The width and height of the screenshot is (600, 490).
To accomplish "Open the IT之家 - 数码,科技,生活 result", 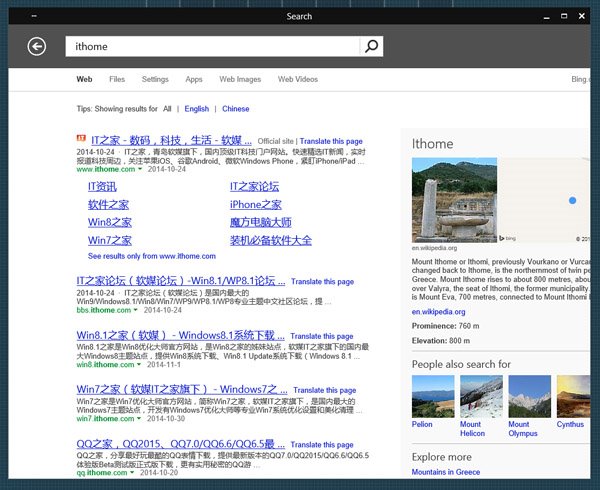I will point(171,140).
